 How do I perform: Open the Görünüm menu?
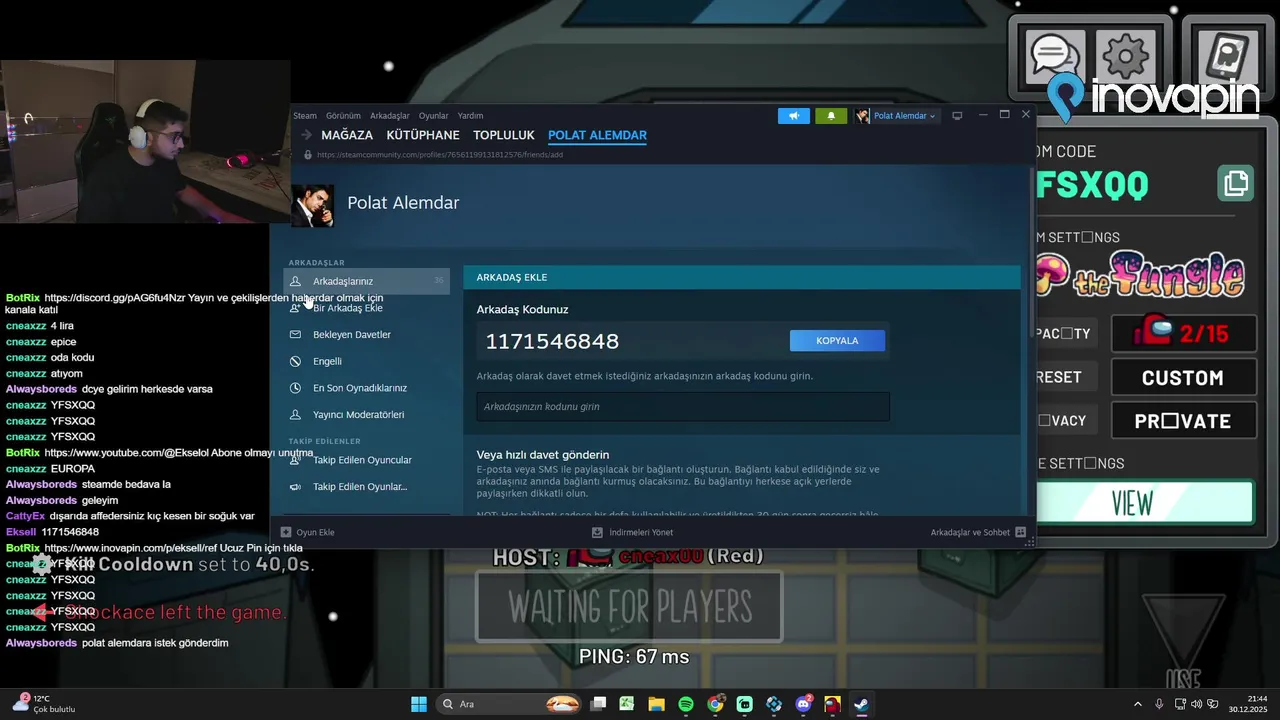click(x=343, y=116)
